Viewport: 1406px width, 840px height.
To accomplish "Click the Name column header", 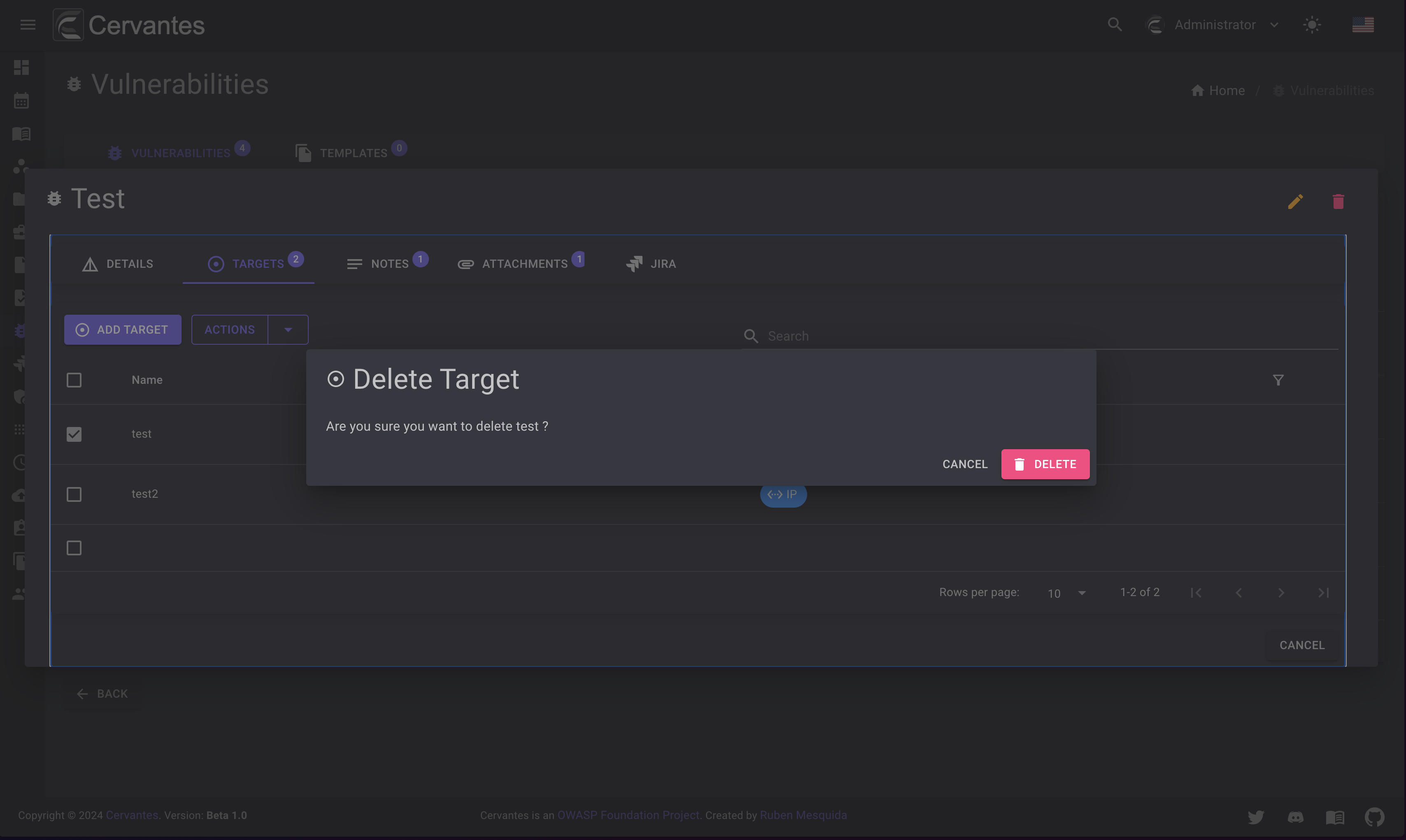I will [x=147, y=380].
